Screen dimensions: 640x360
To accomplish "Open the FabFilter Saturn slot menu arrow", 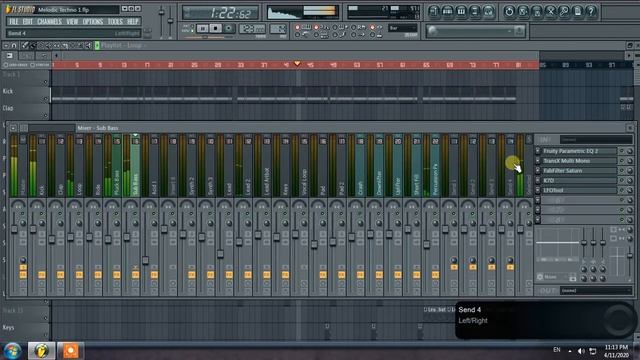I will tap(538, 171).
